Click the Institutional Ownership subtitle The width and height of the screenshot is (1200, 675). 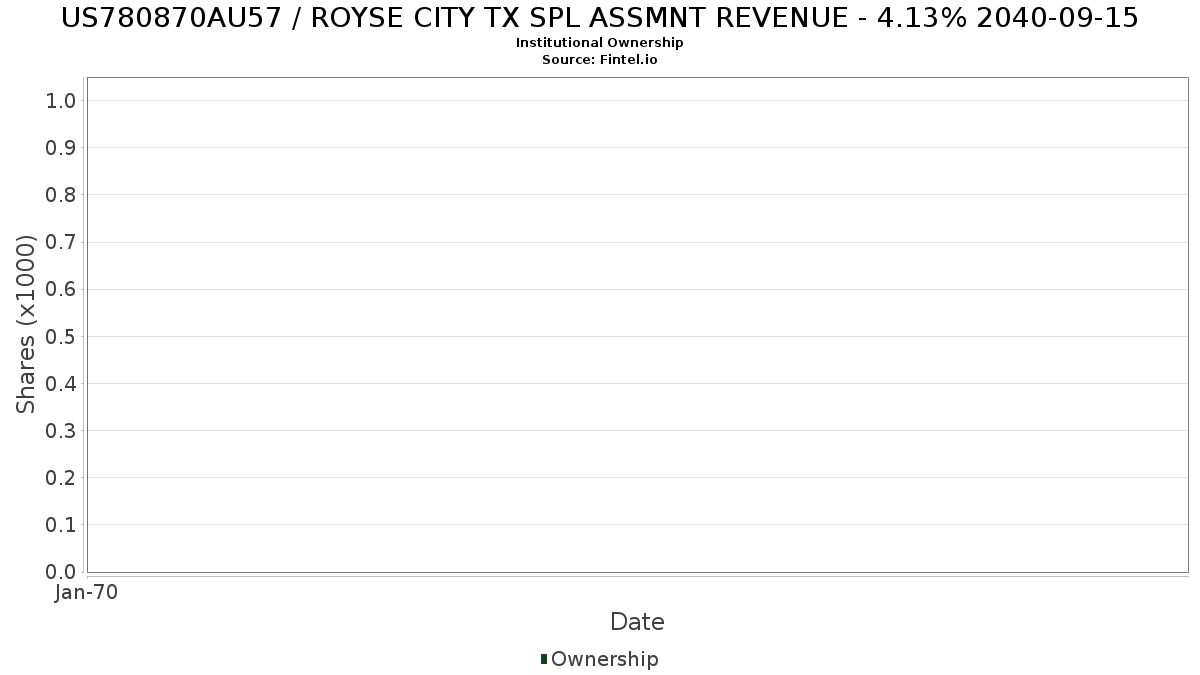[x=600, y=43]
